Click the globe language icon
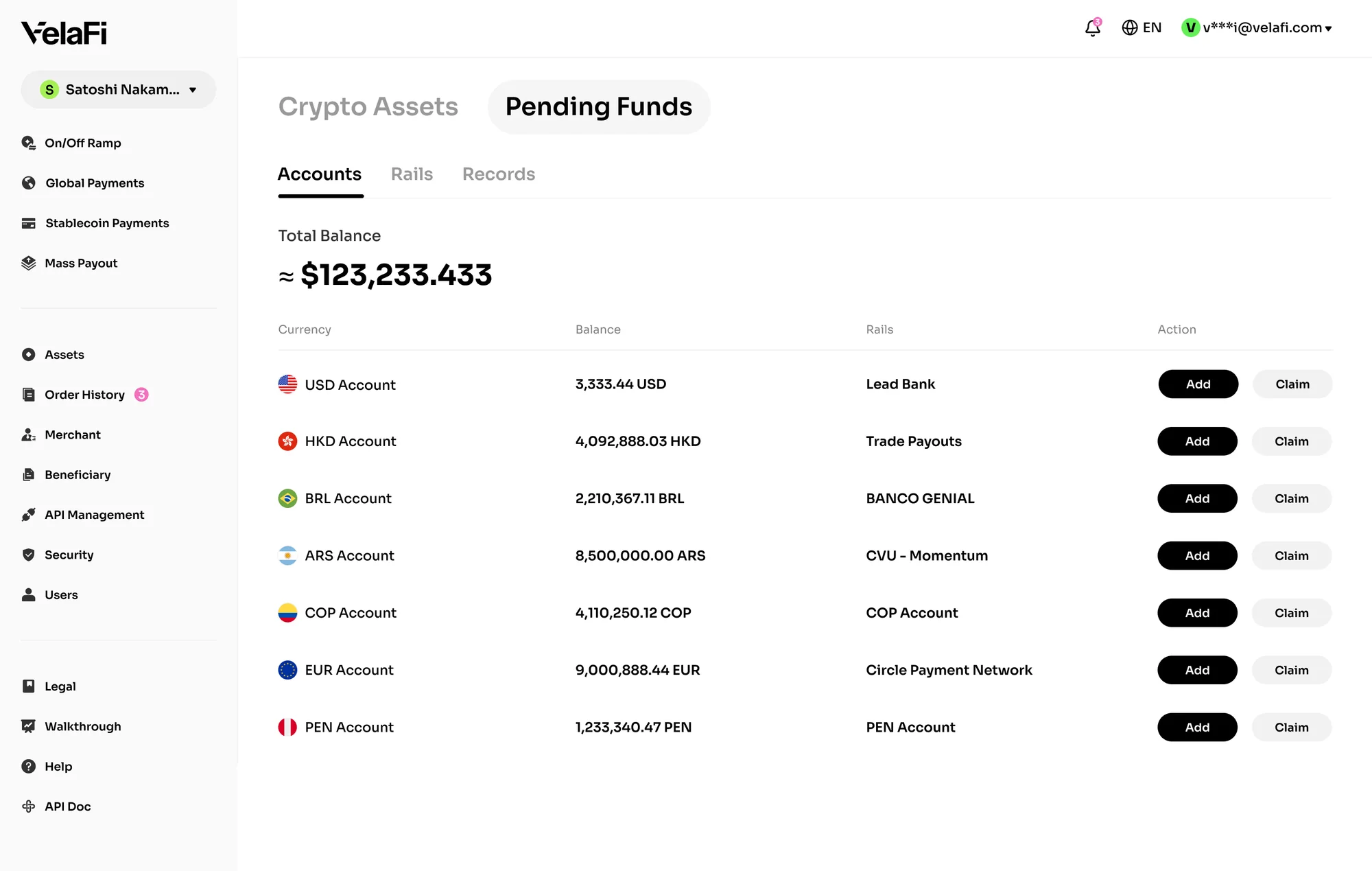 point(1129,27)
